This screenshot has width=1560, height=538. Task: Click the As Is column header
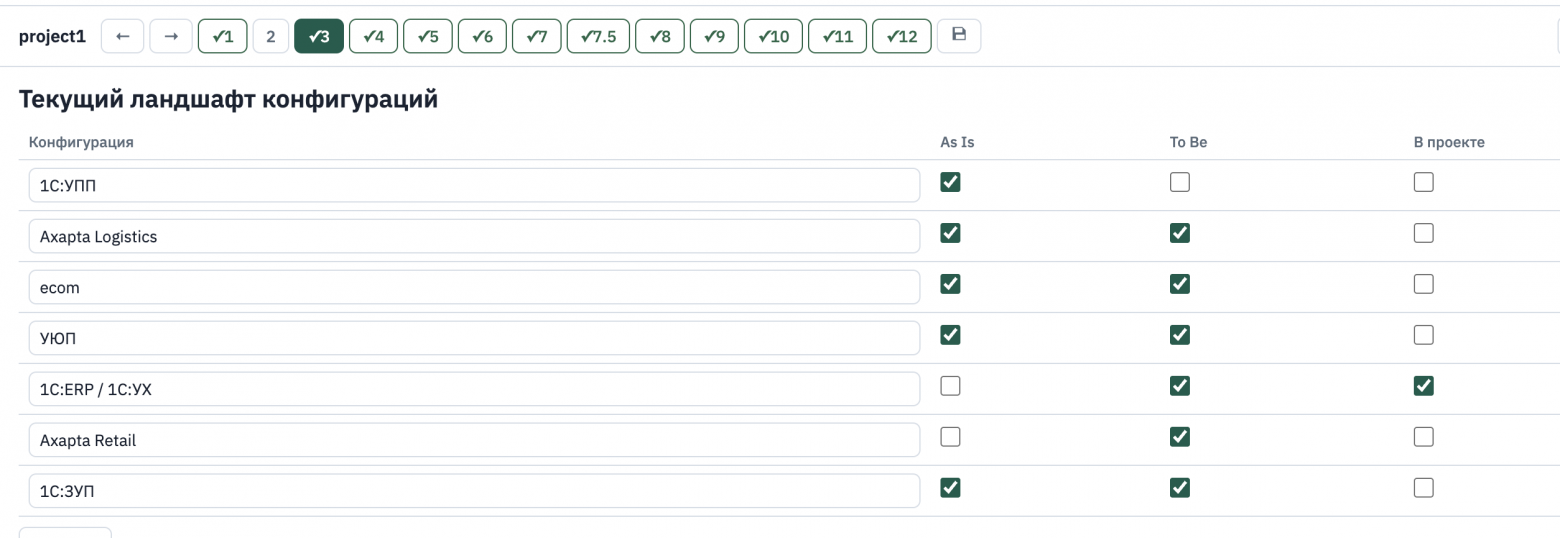point(957,142)
